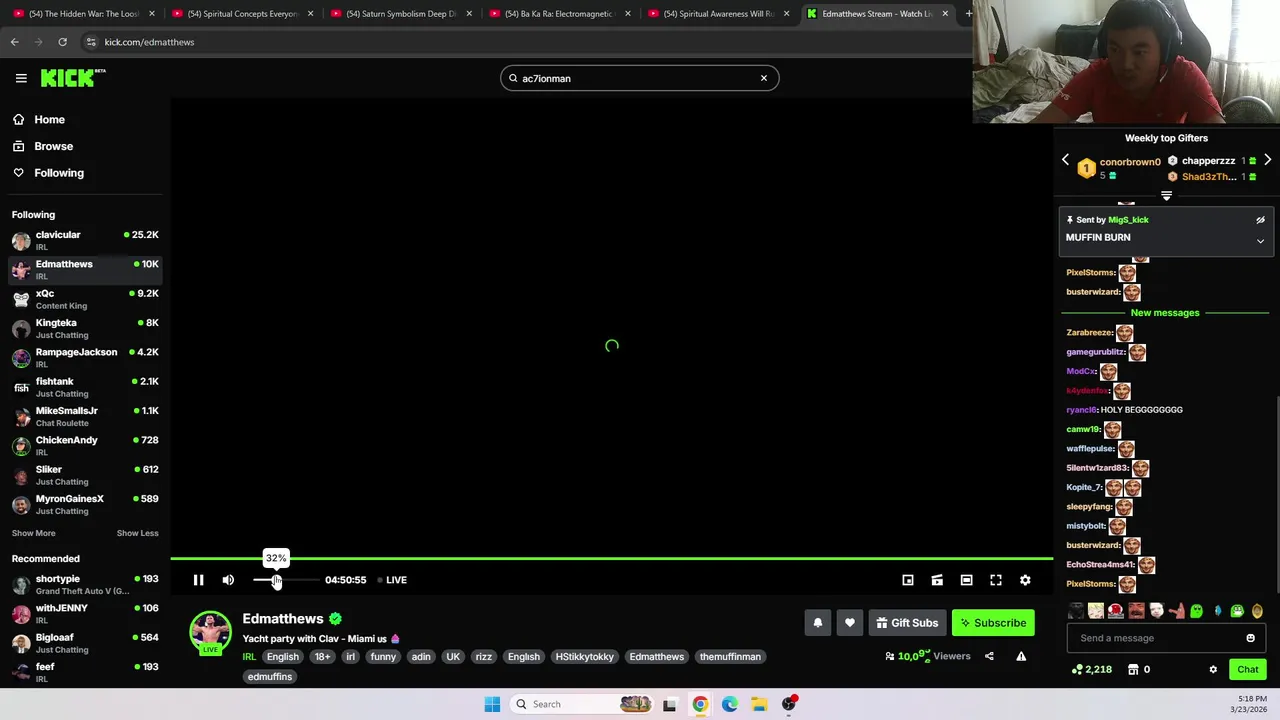Click the cast stream icon
1280x720 pixels.
click(937, 580)
